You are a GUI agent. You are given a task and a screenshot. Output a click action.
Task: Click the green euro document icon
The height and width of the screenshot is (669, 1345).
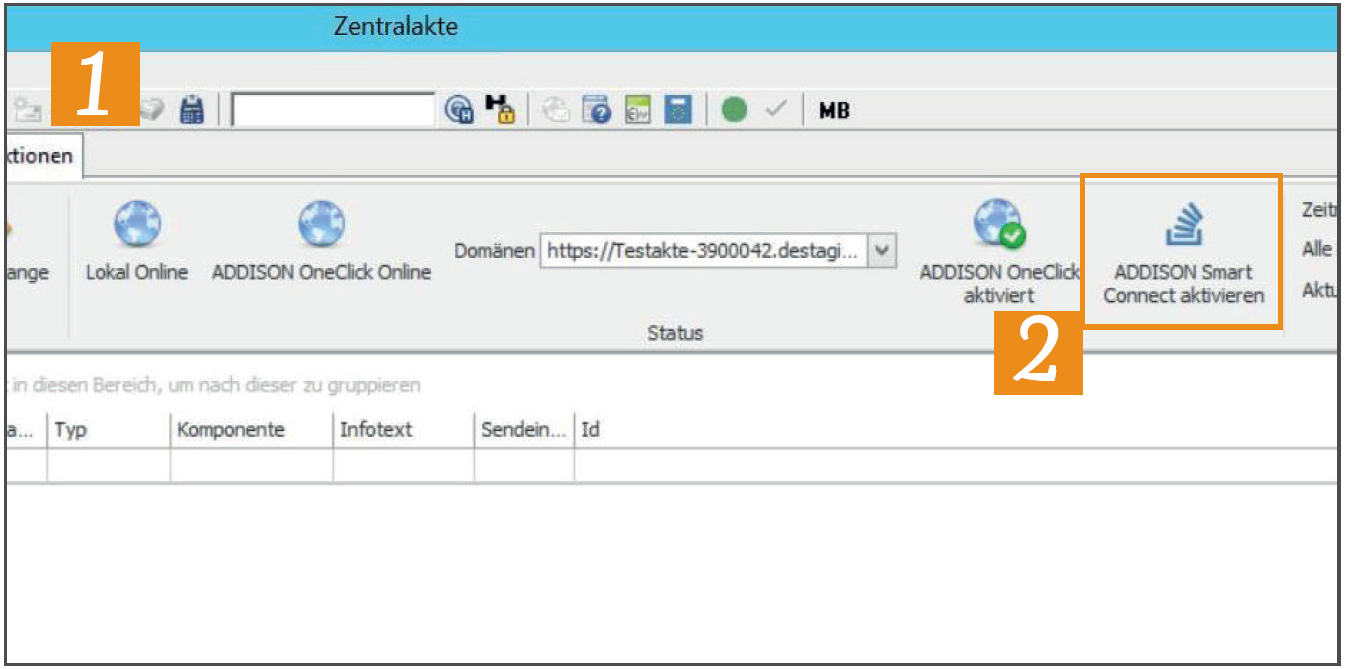point(638,110)
